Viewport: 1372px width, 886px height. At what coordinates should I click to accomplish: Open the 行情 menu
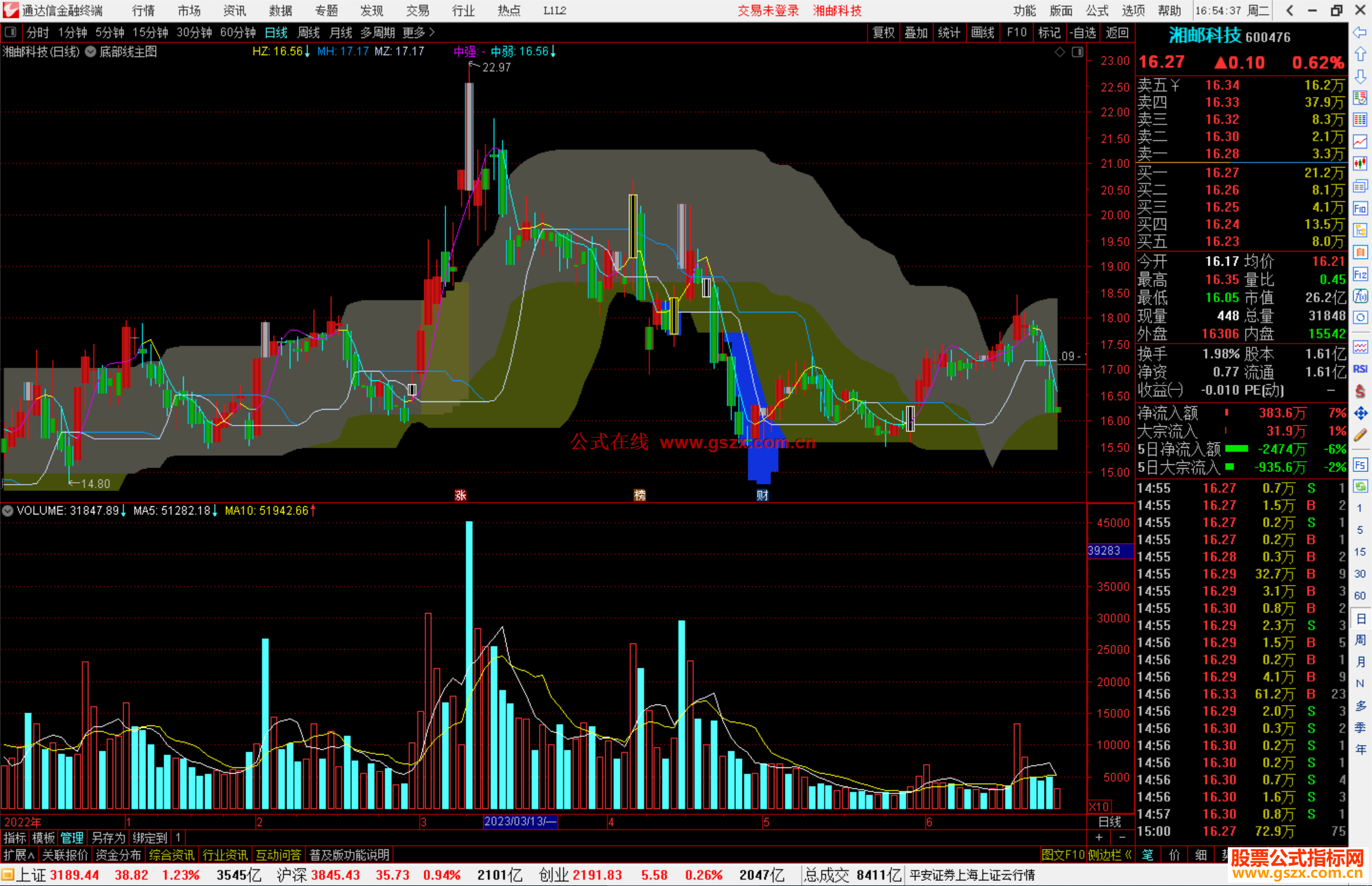pyautogui.click(x=143, y=11)
